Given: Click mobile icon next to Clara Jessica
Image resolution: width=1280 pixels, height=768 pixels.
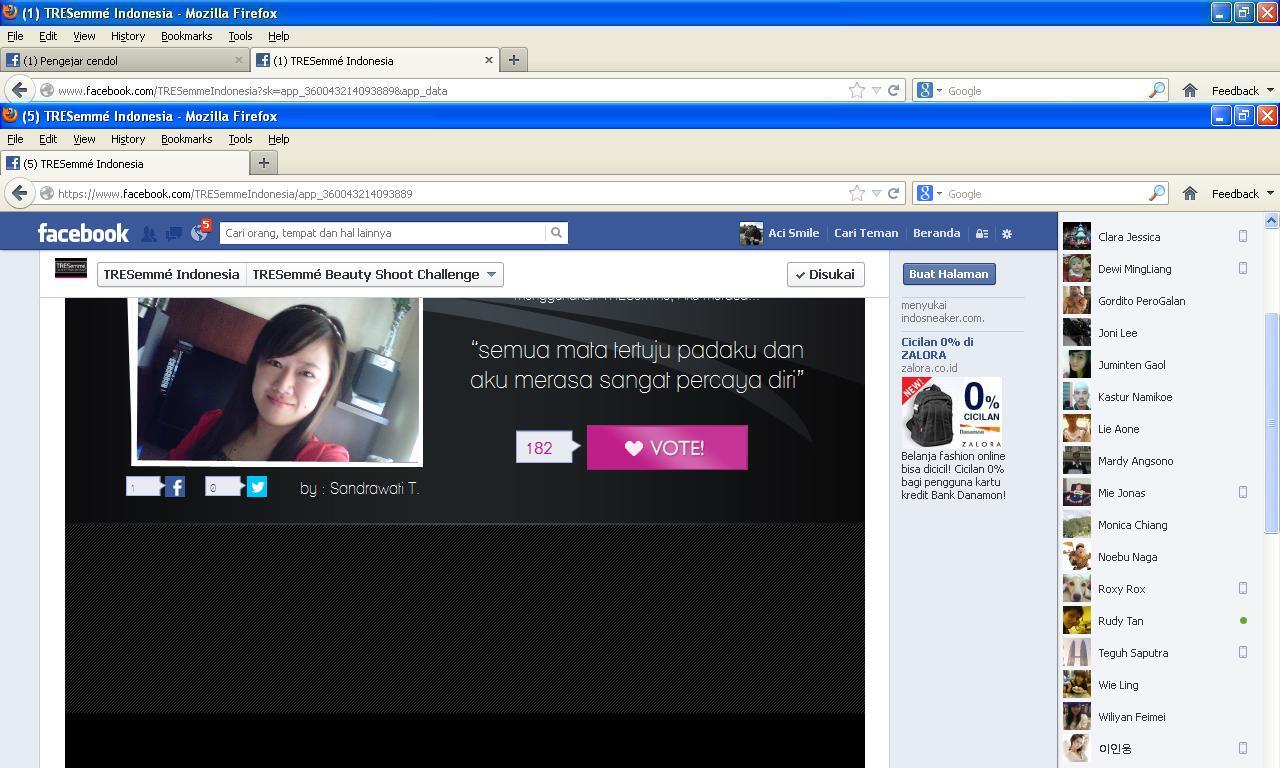Looking at the screenshot, I should coord(1243,237).
